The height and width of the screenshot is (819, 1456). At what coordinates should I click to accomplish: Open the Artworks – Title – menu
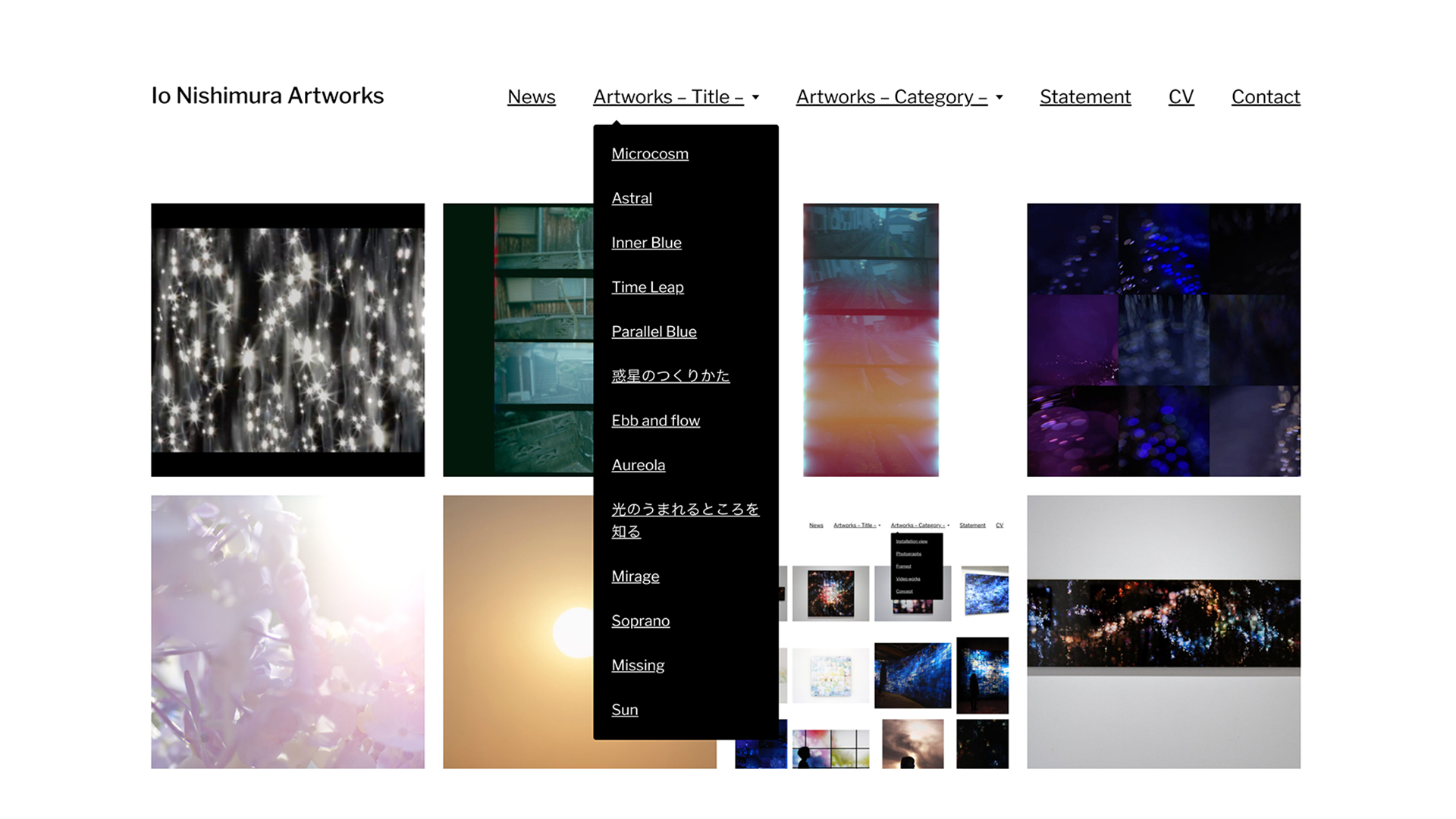(x=667, y=97)
